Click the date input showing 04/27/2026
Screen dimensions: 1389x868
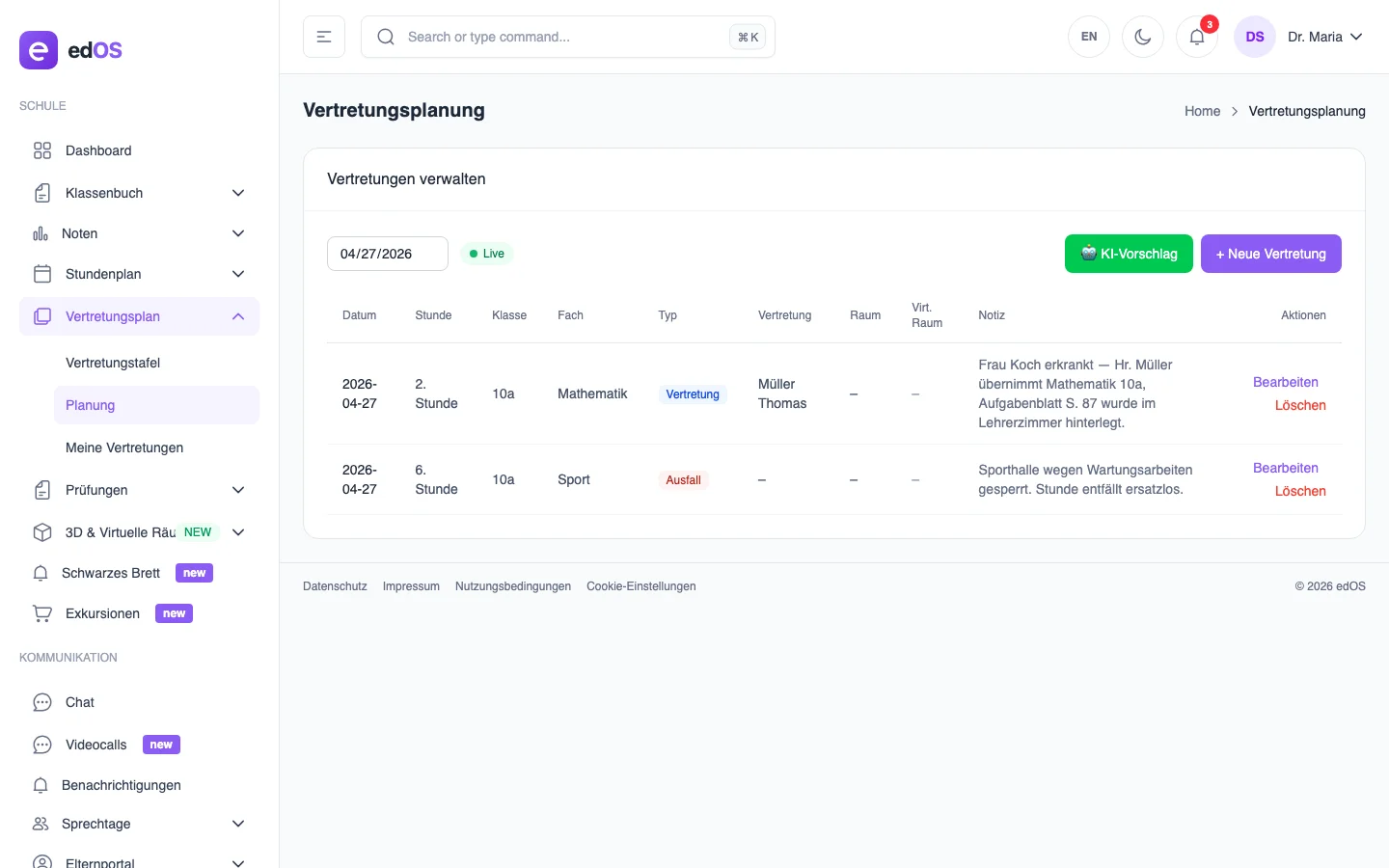(387, 254)
